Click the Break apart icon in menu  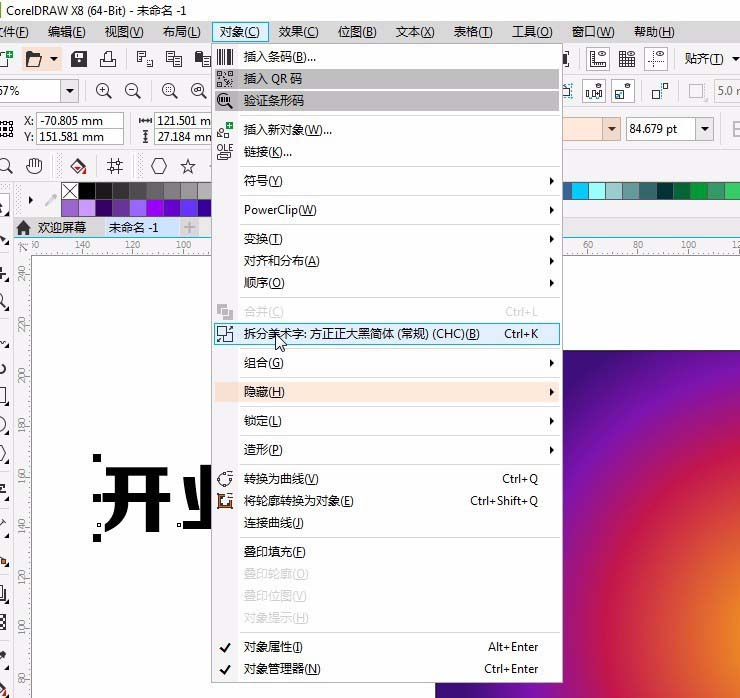225,334
